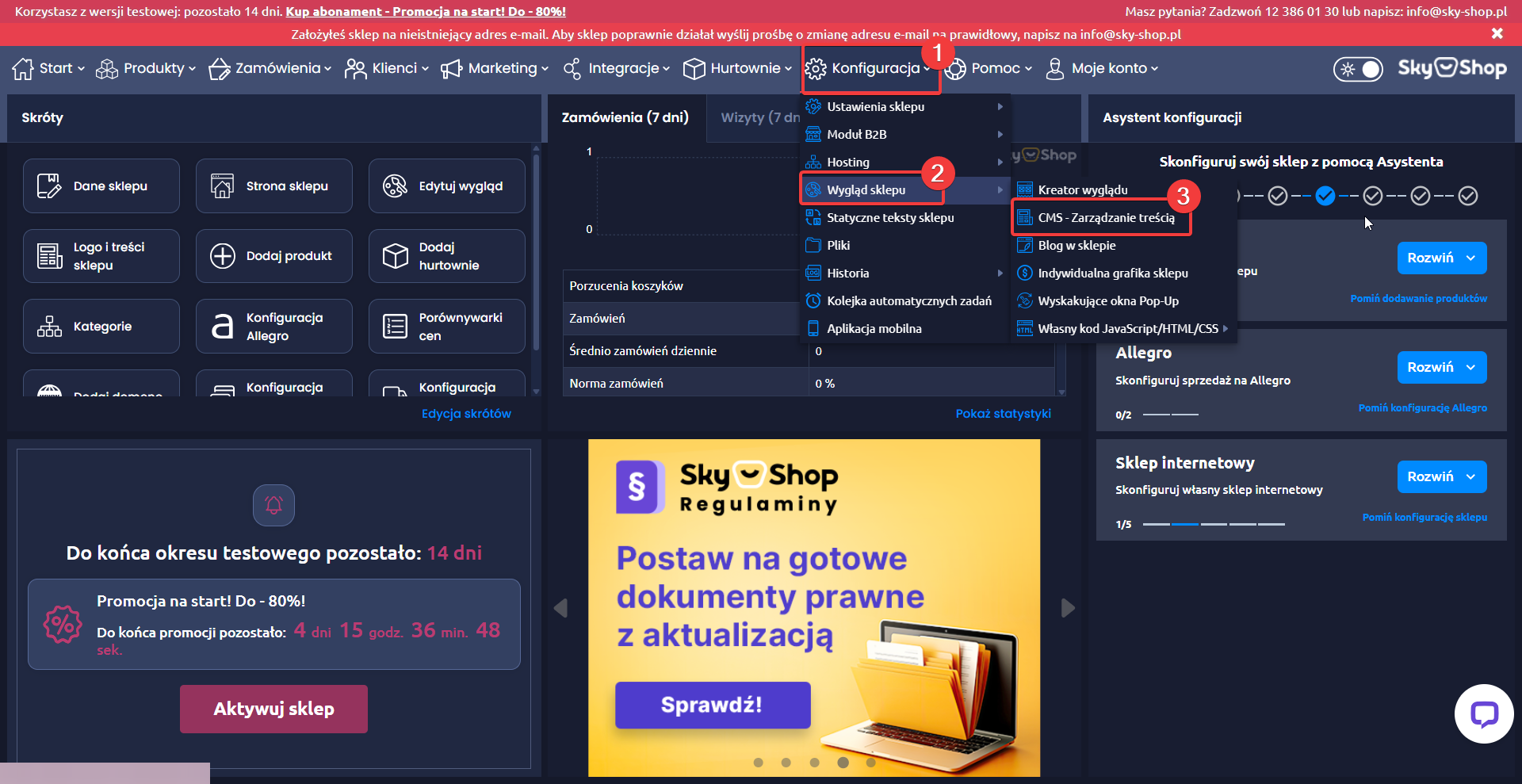The height and width of the screenshot is (784, 1522).
Task: Open Logo i treści sklepu shortcut
Action: [x=101, y=256]
